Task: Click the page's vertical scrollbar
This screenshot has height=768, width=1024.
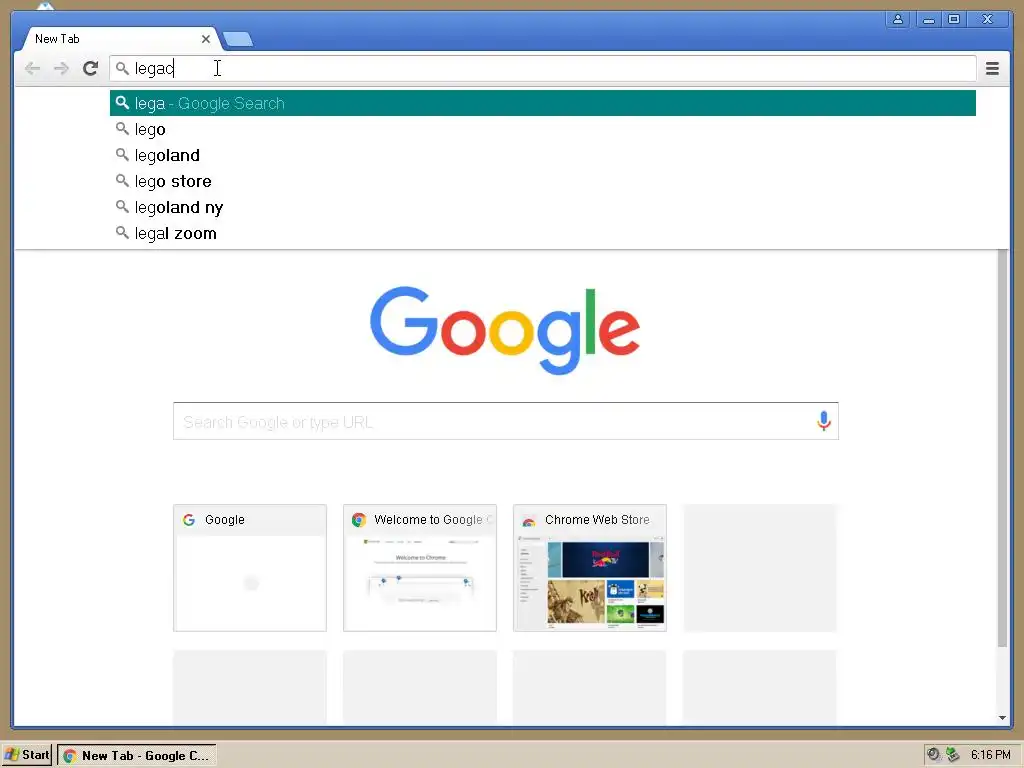Action: click(x=1002, y=449)
